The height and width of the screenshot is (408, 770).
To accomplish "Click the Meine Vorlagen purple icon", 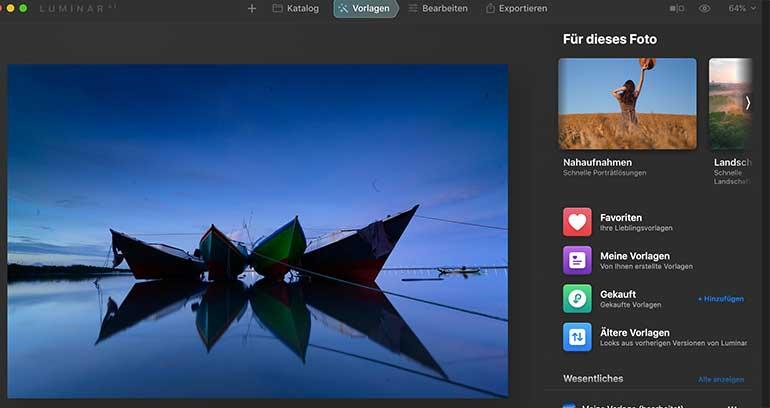I will pyautogui.click(x=577, y=260).
